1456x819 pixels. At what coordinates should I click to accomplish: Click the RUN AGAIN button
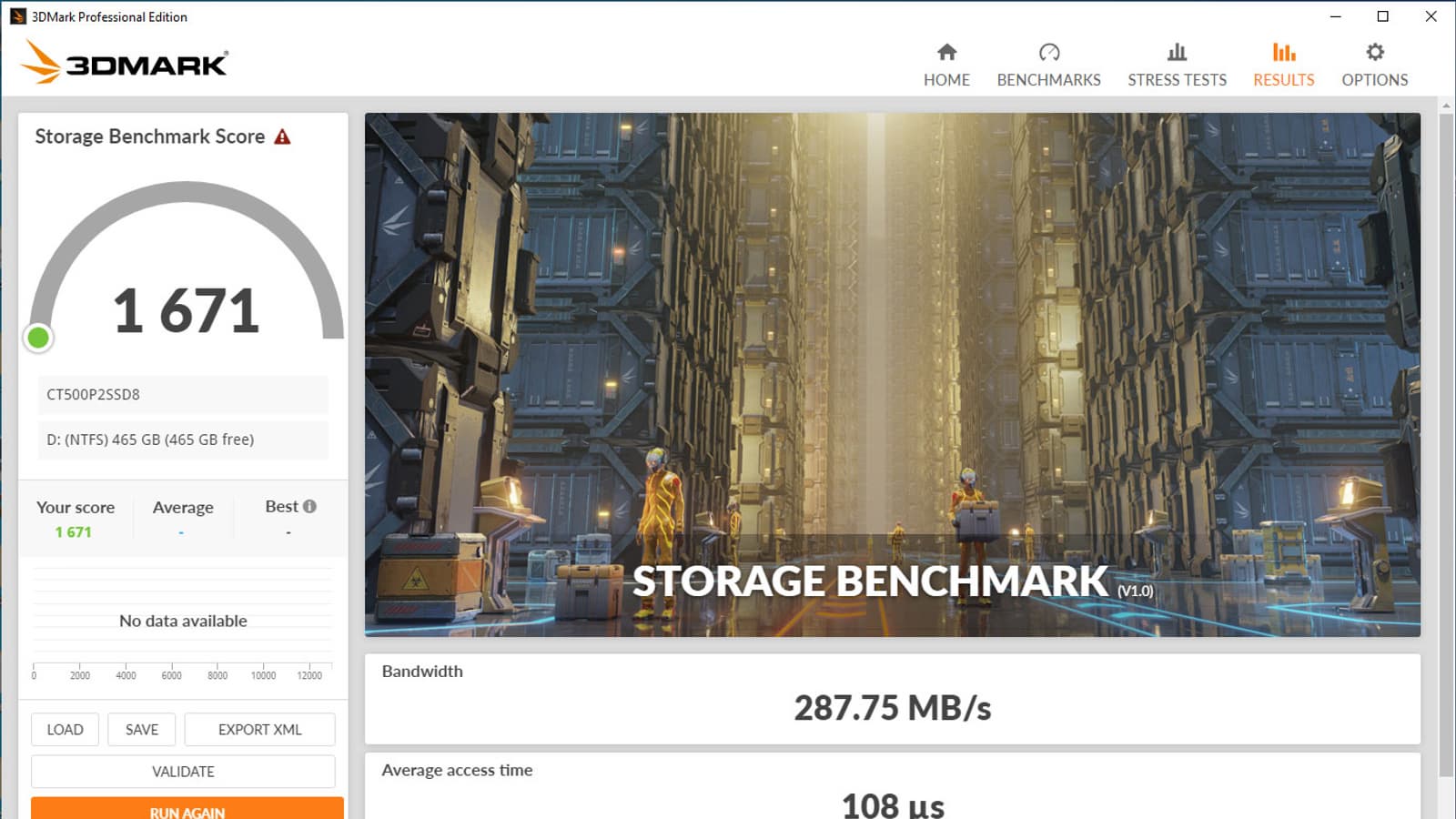[x=187, y=809]
